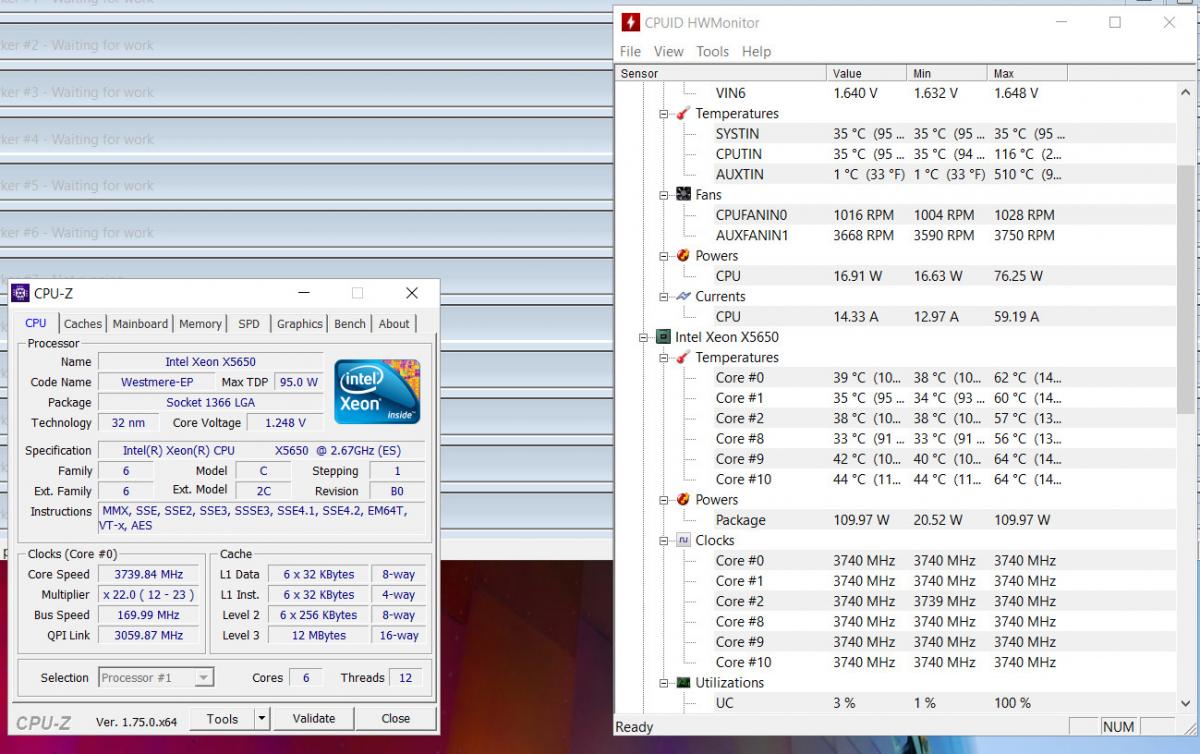Click the Utilizations node icon
This screenshot has height=754, width=1200.
682,683
